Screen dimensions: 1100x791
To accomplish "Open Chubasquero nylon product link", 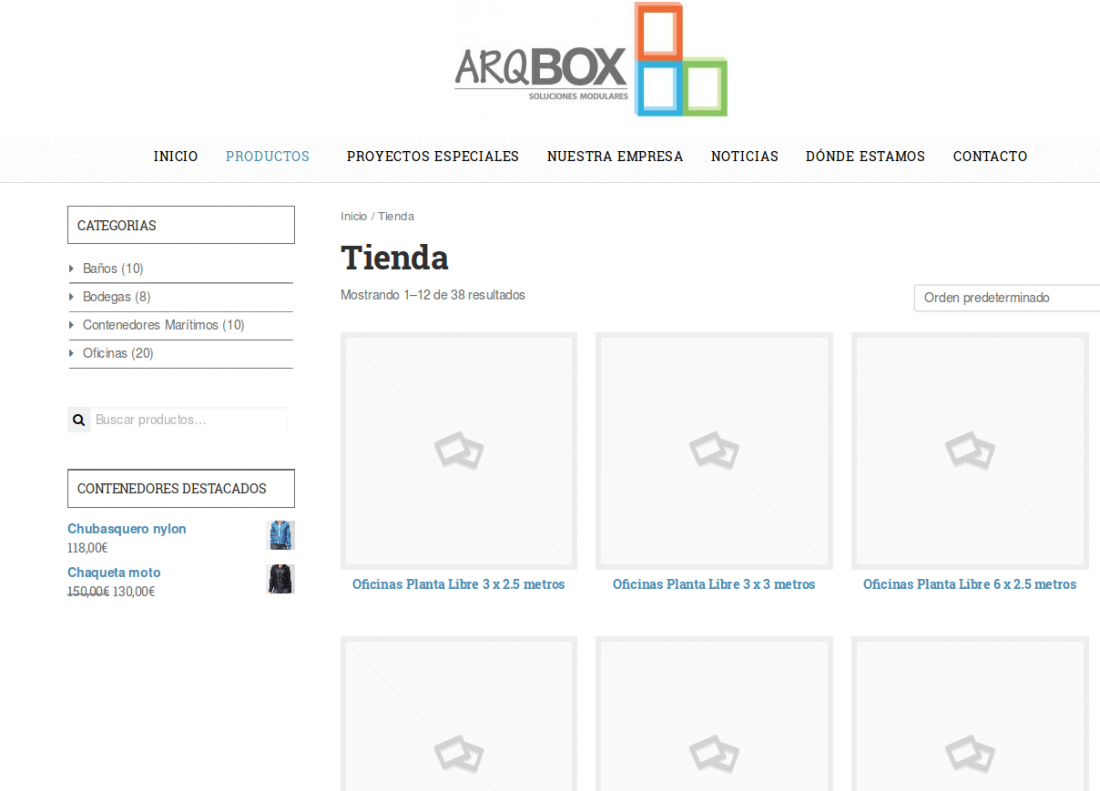I will tap(127, 529).
